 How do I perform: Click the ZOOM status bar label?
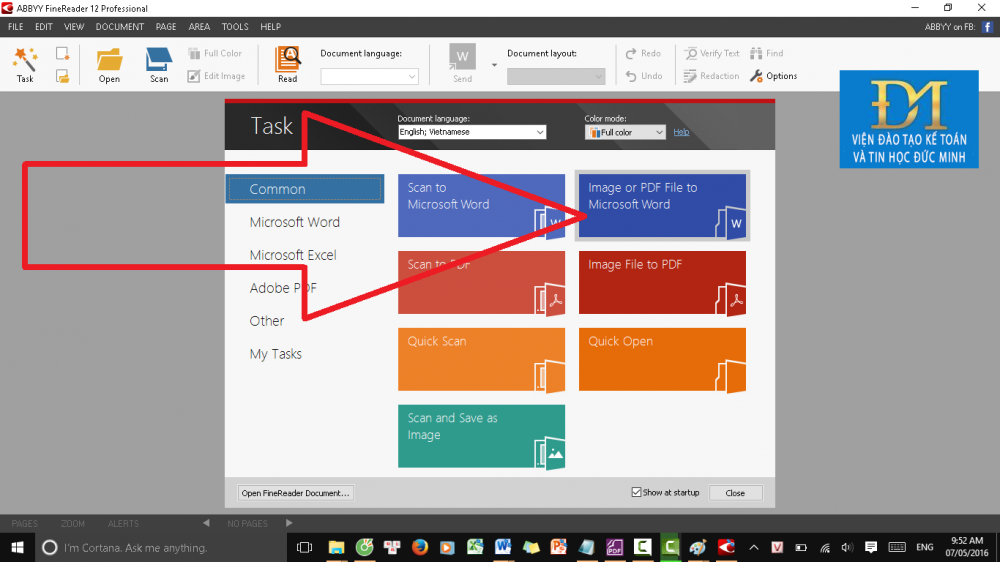73,524
